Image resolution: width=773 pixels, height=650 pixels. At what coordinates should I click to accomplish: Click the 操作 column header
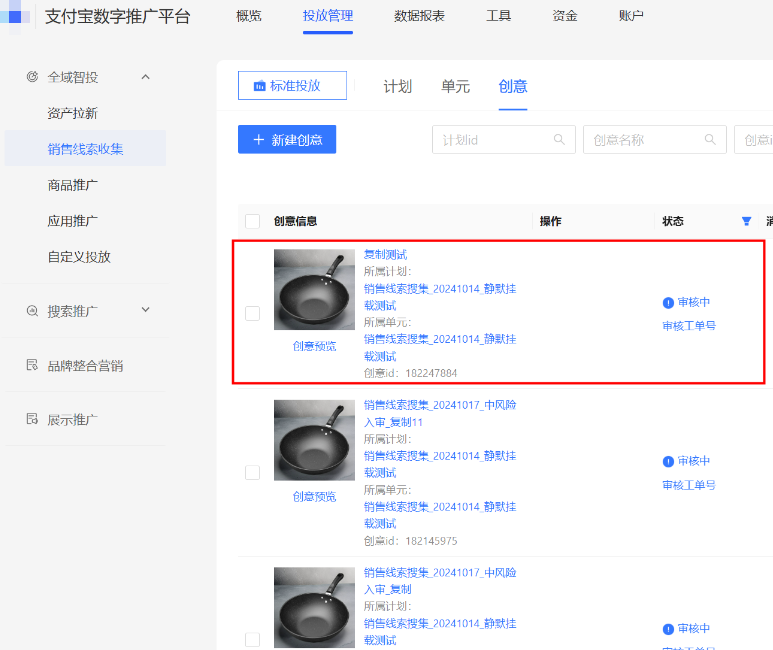coord(551,221)
